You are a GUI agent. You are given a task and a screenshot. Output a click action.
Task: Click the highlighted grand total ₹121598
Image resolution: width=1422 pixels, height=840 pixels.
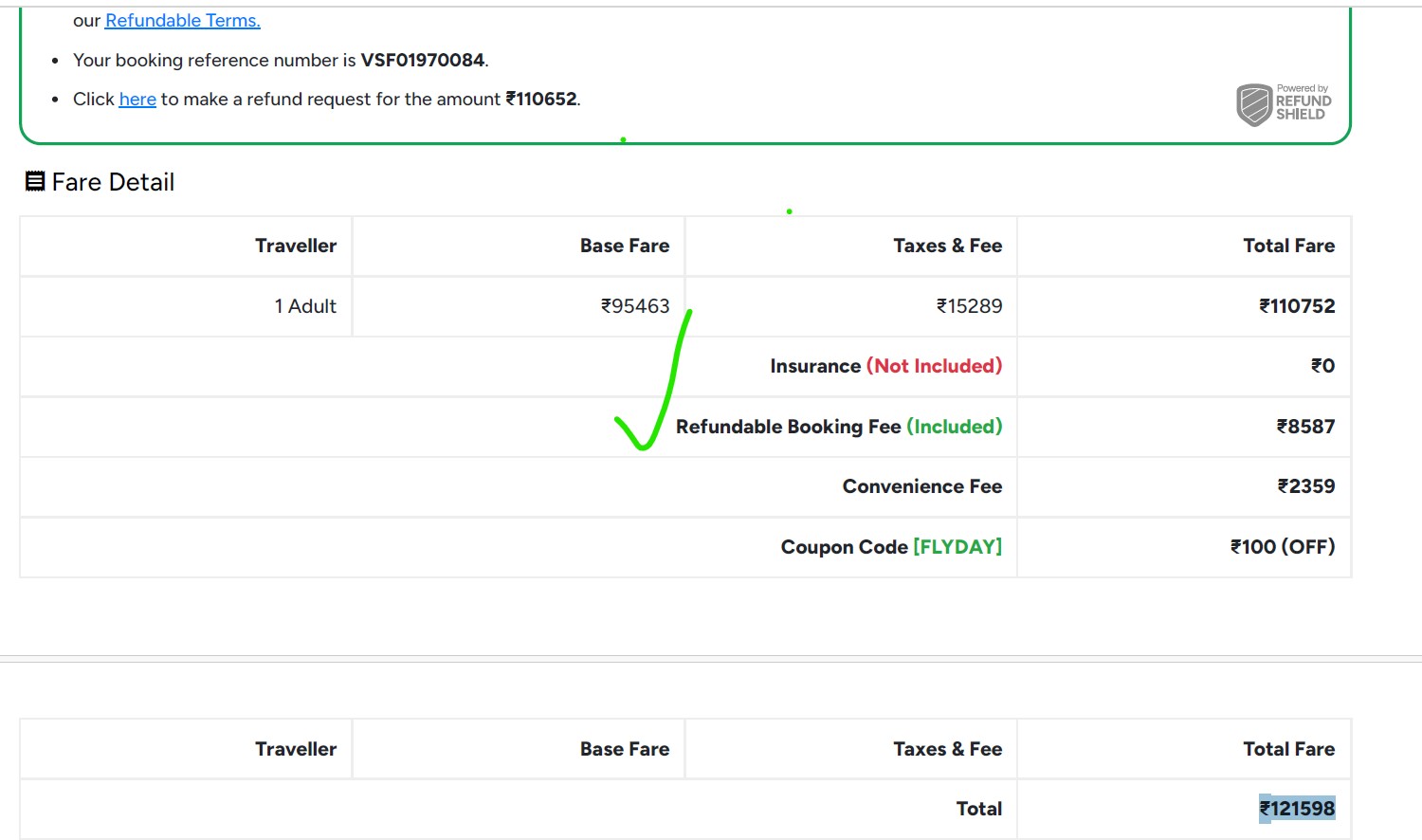click(1296, 809)
